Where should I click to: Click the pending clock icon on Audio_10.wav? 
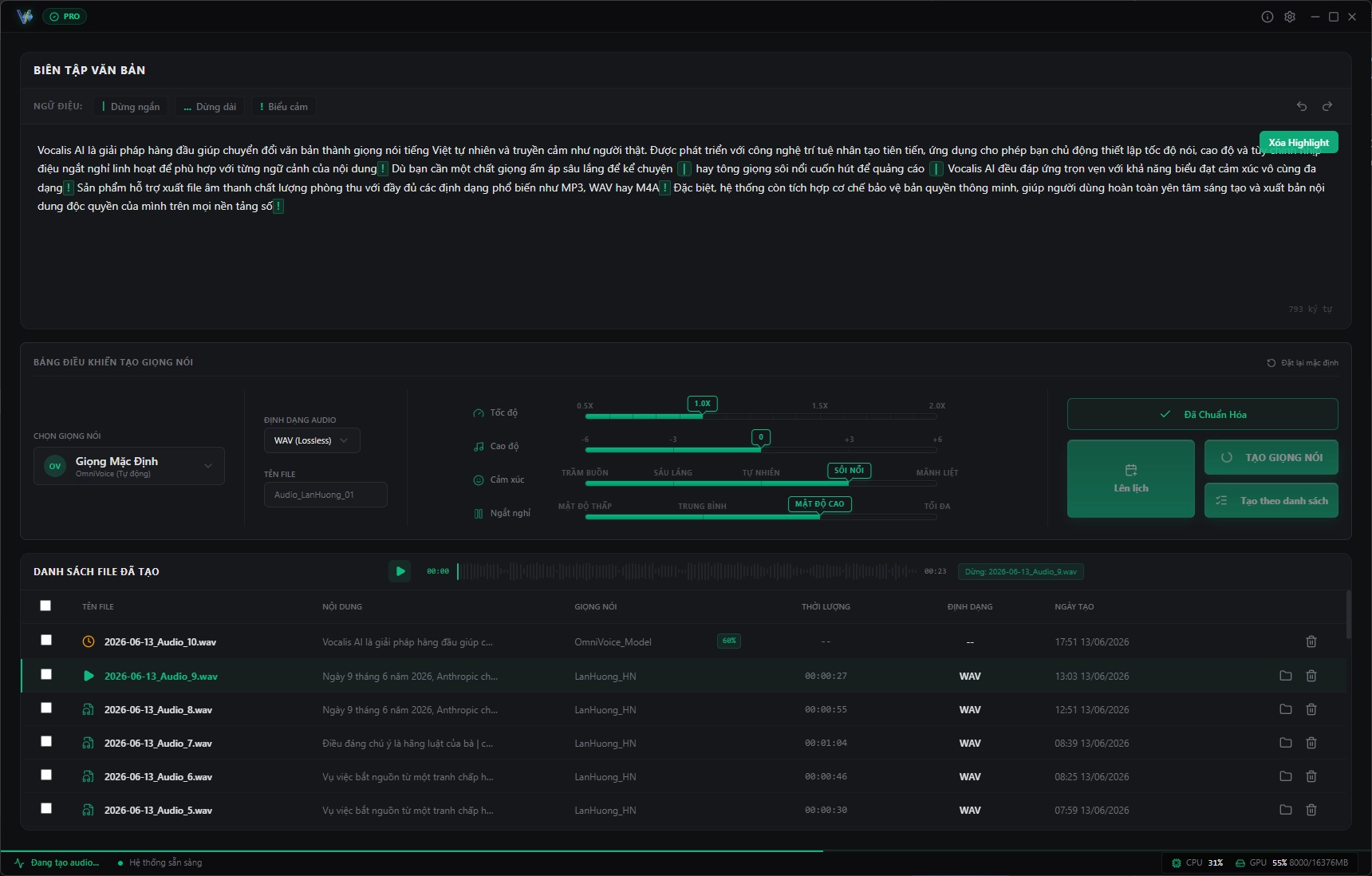pos(89,641)
